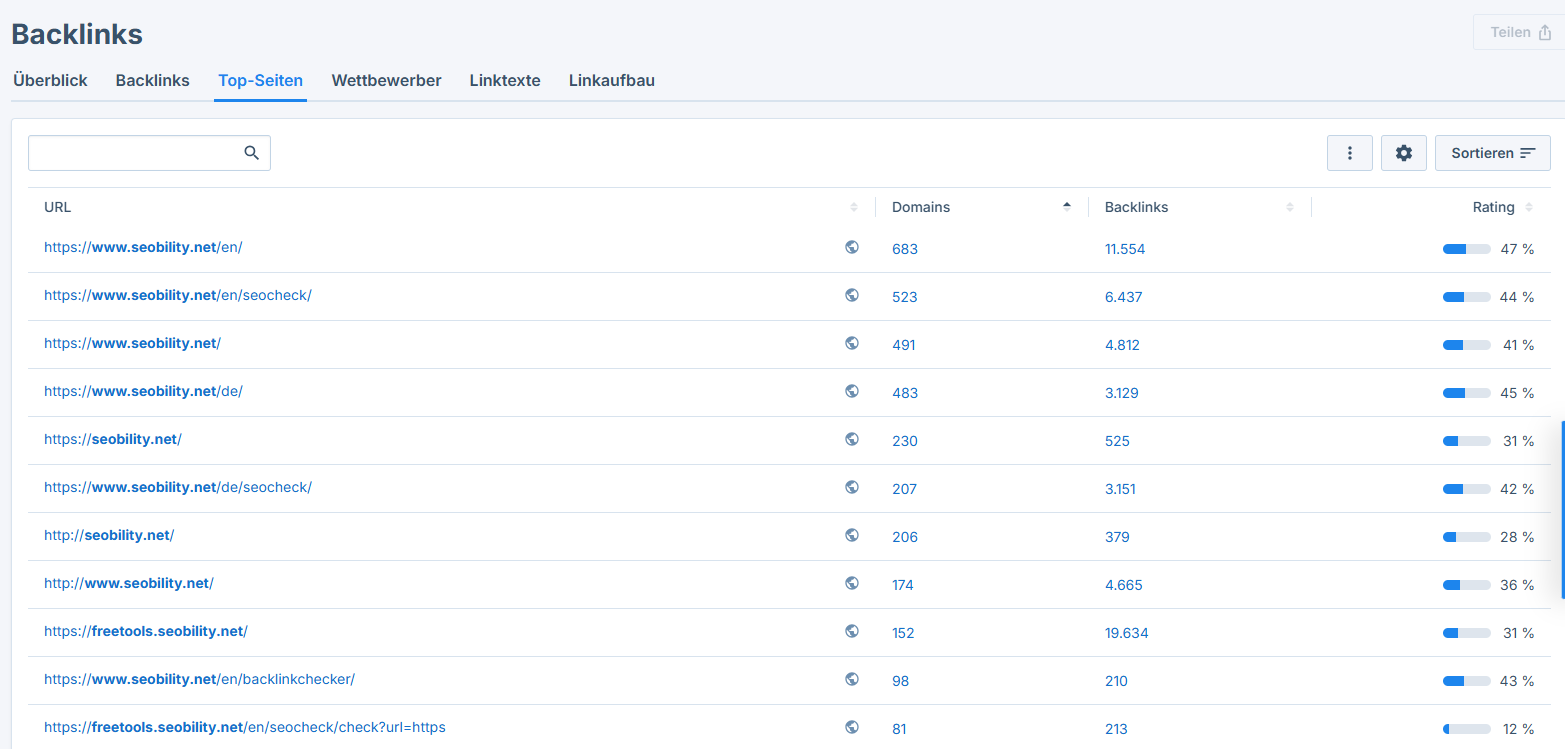Open the Sortieren dropdown
The height and width of the screenshot is (749, 1565).
tap(1493, 153)
